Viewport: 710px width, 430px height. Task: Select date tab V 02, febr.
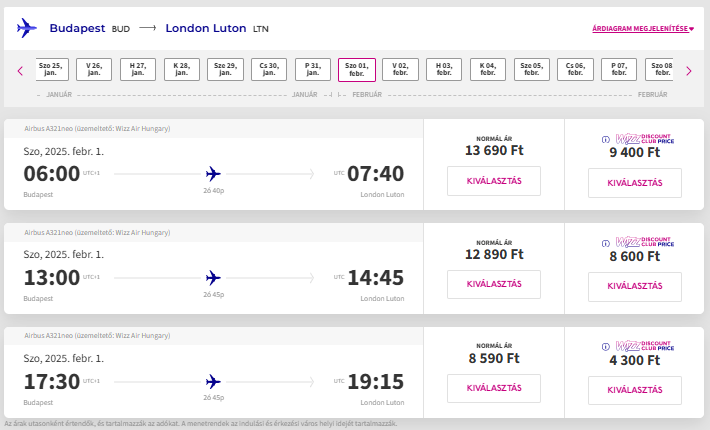(x=401, y=70)
